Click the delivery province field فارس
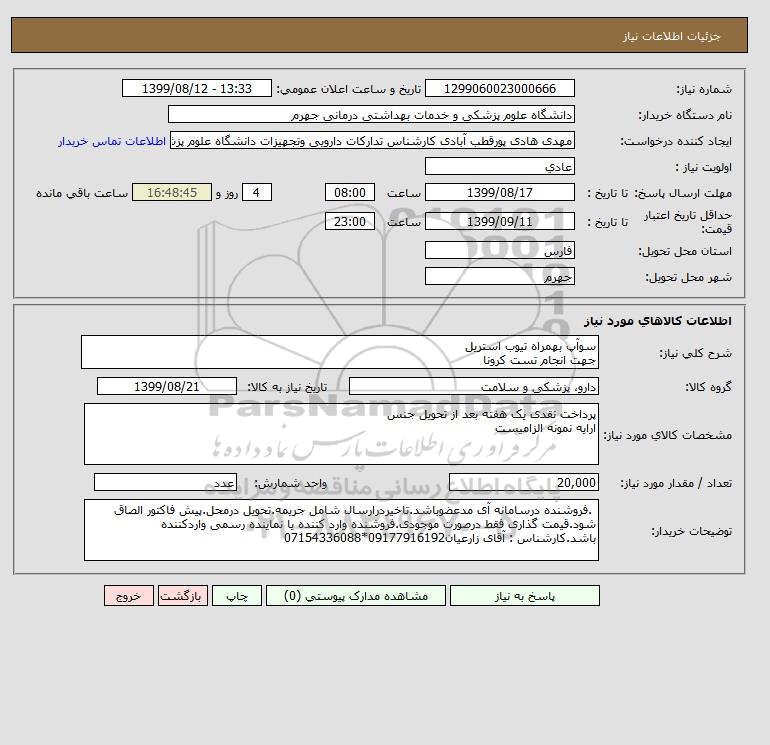 pyautogui.click(x=499, y=250)
